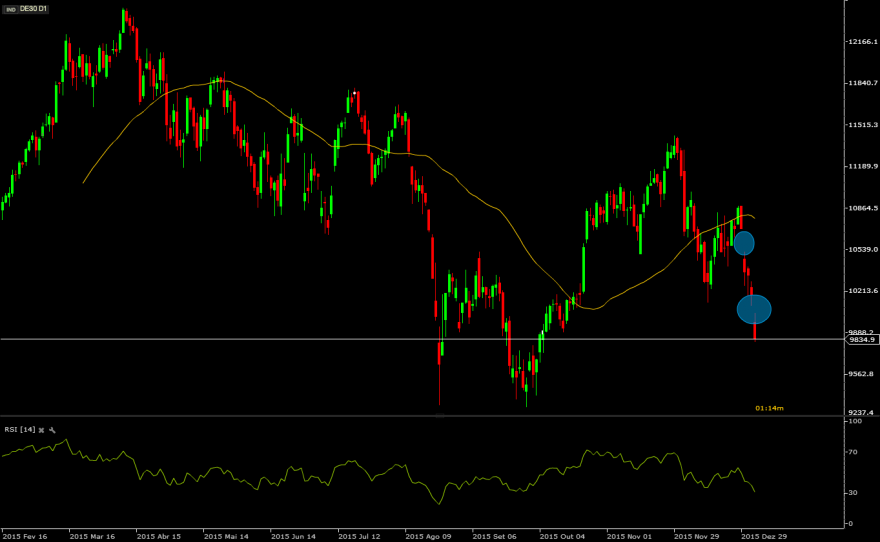Click the 2015 Jun 14 date label

[294, 536]
